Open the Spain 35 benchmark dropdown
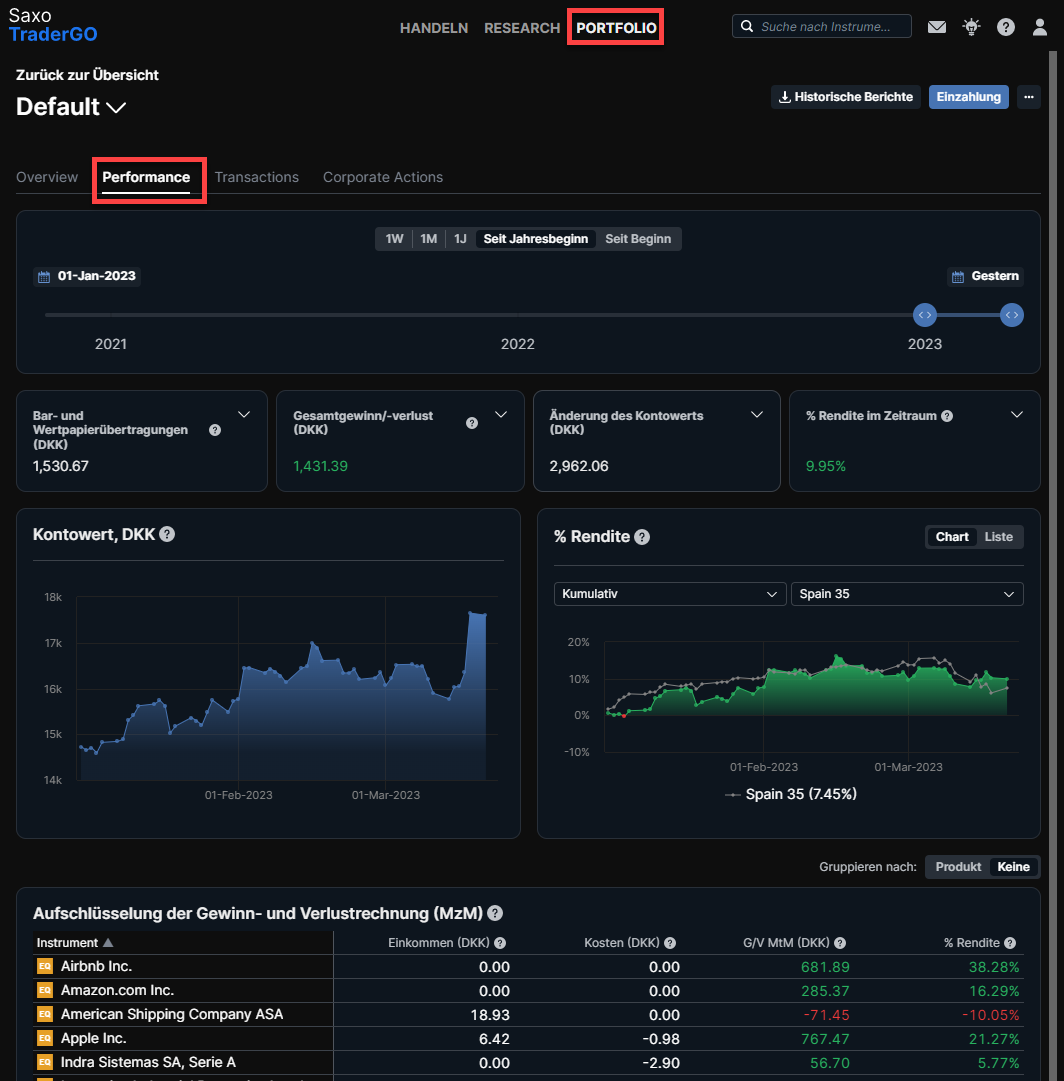 tap(907, 594)
